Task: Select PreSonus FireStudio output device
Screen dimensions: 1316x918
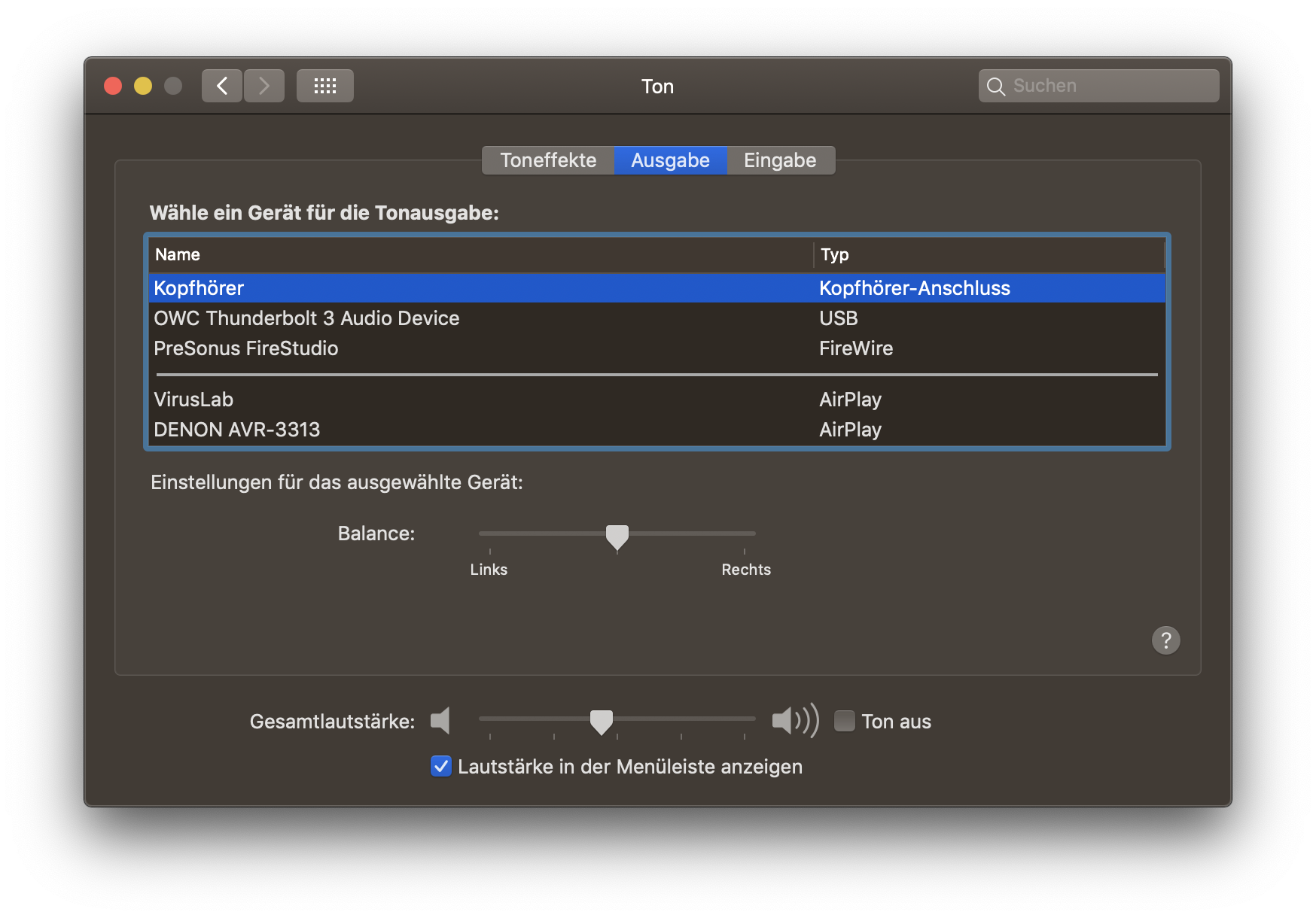Action: 246,348
